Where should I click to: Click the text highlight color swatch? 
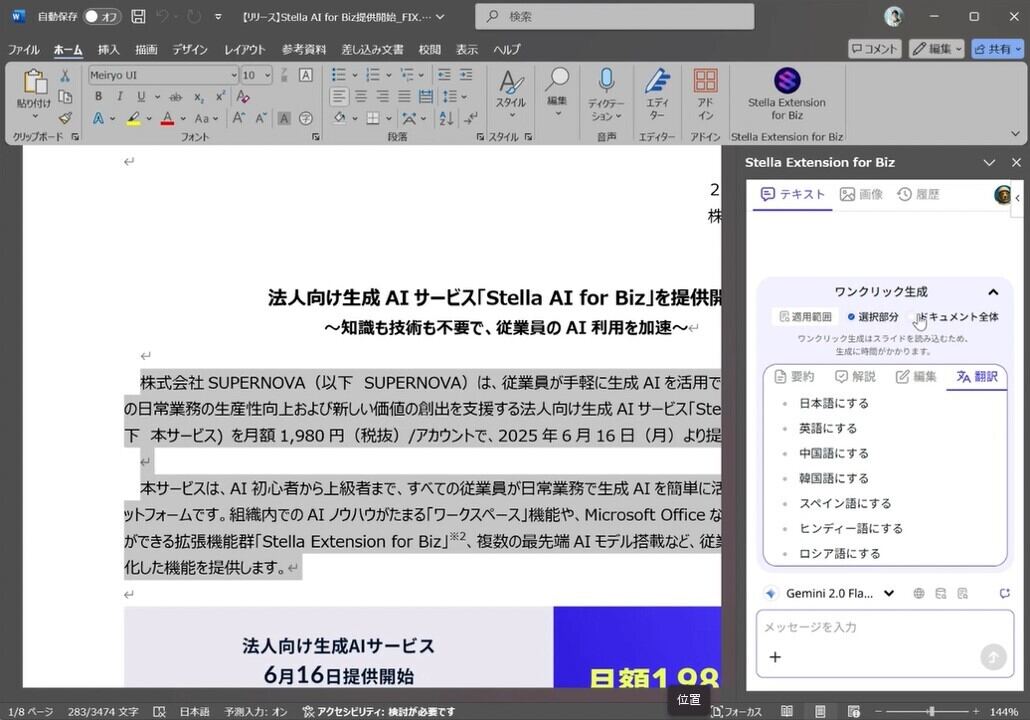pos(133,119)
